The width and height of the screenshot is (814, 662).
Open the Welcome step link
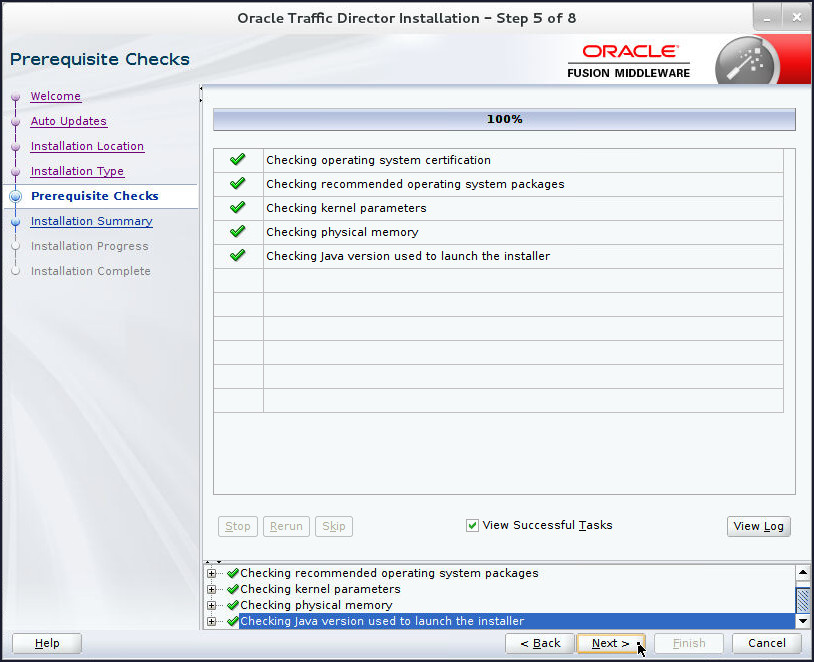point(55,96)
